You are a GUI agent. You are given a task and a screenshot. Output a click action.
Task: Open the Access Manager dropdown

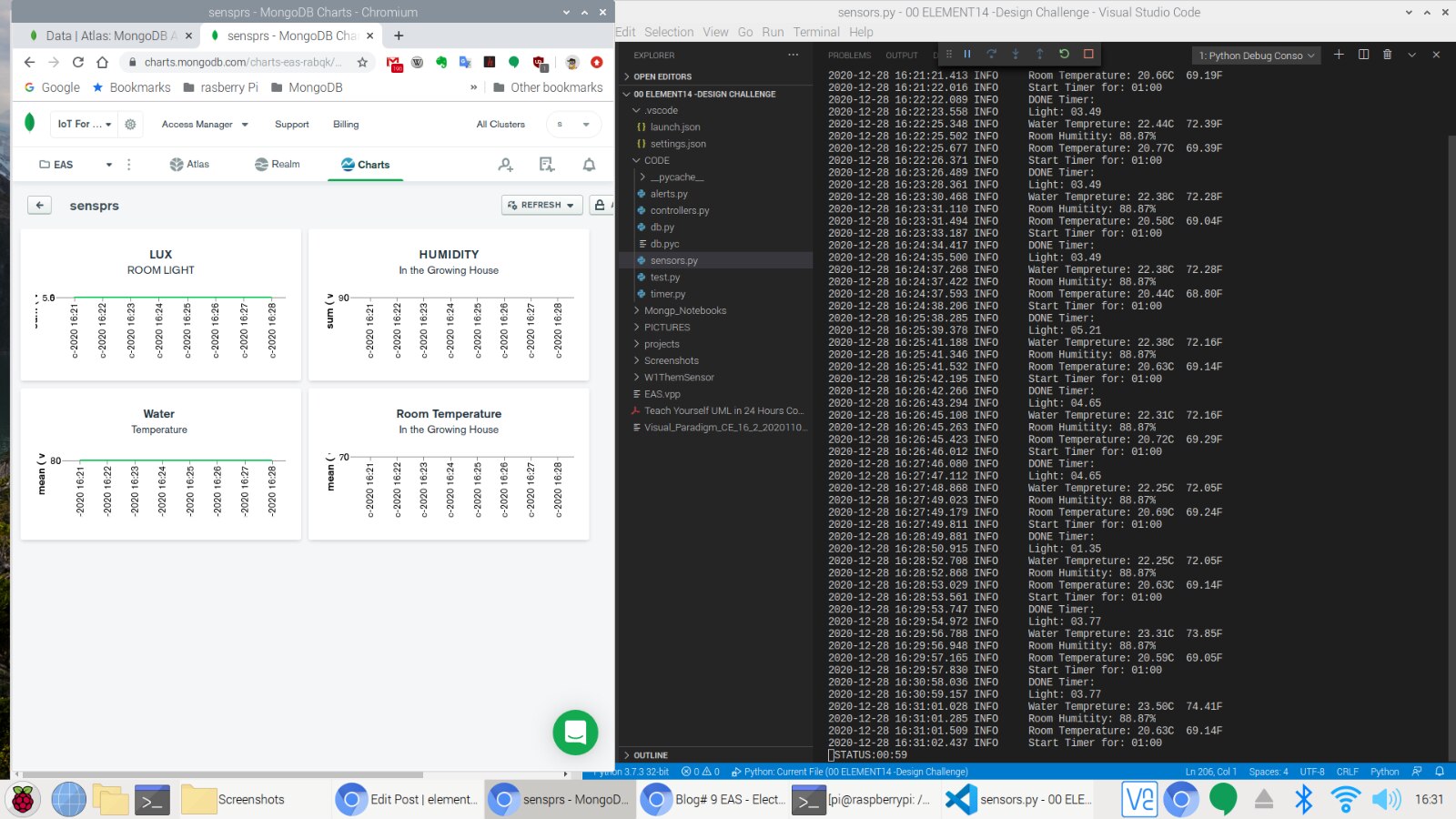tap(205, 125)
